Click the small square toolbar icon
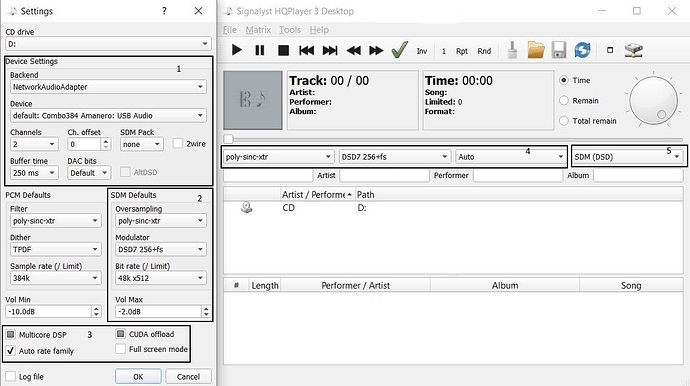 [x=609, y=50]
